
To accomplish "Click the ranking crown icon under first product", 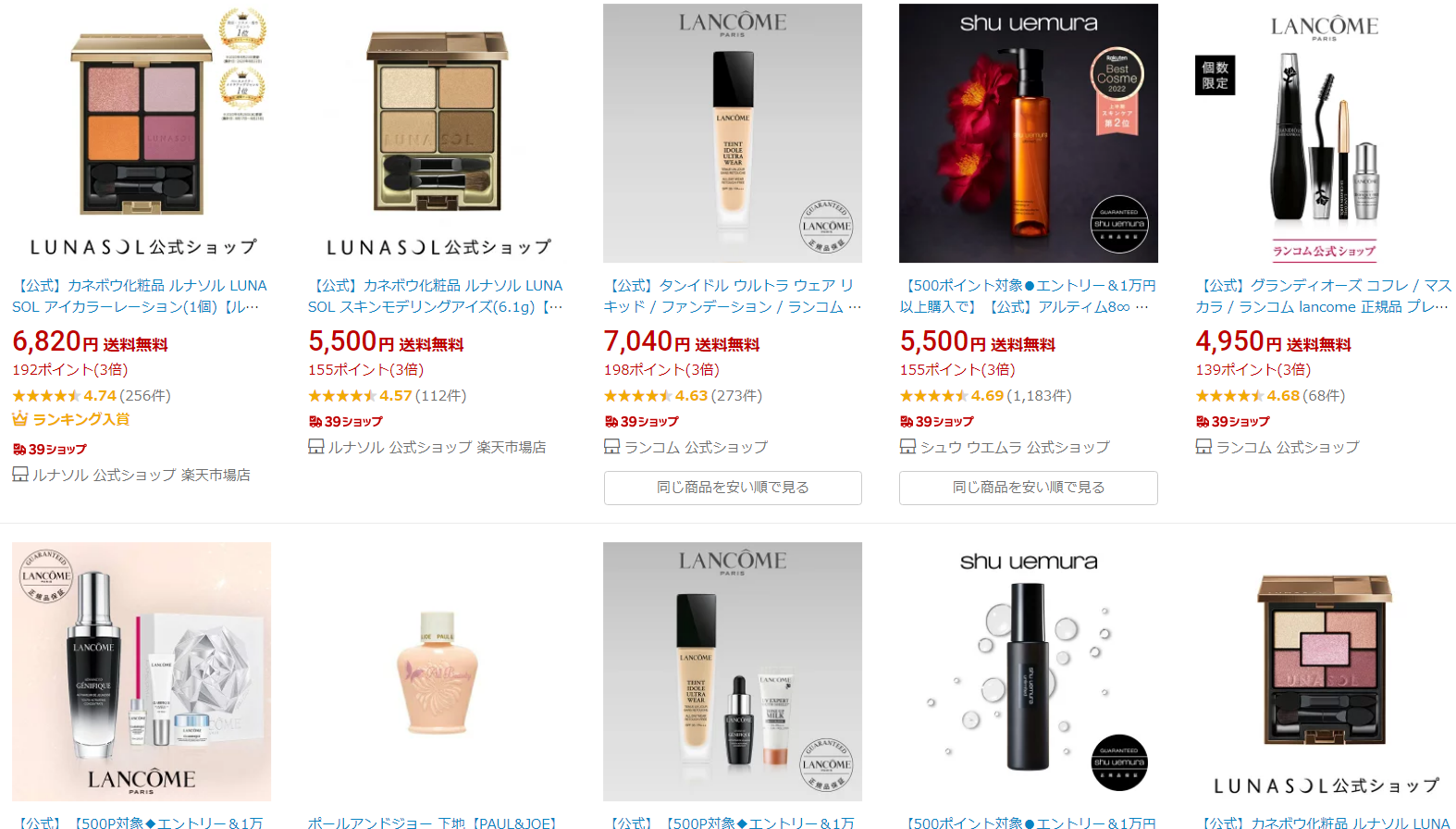I will click(x=20, y=419).
